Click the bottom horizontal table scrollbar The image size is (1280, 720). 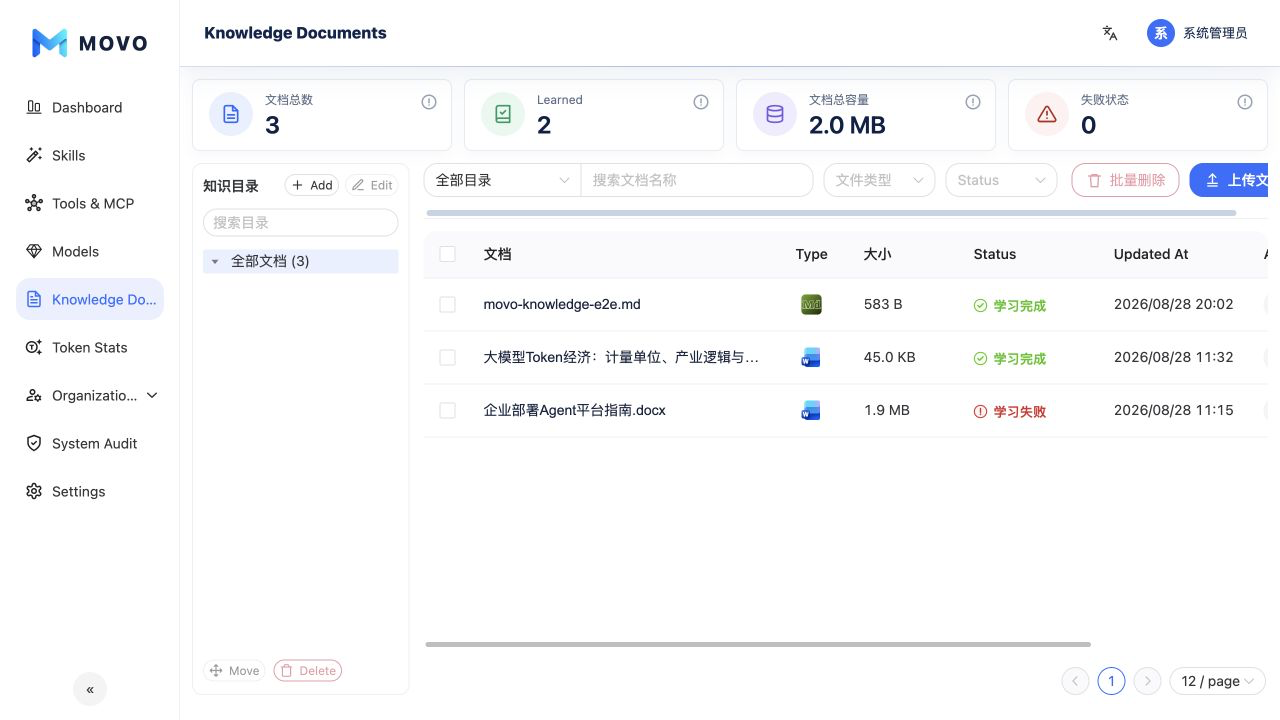coord(758,644)
